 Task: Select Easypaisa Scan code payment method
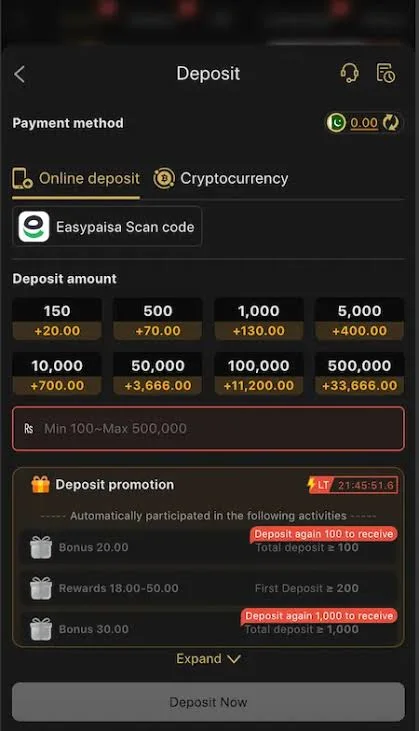(107, 227)
